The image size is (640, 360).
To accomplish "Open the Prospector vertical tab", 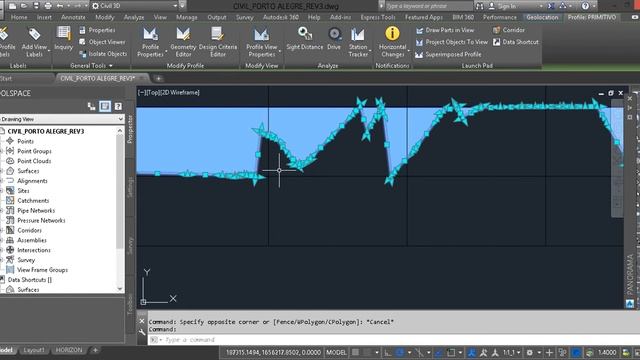I will (130, 129).
